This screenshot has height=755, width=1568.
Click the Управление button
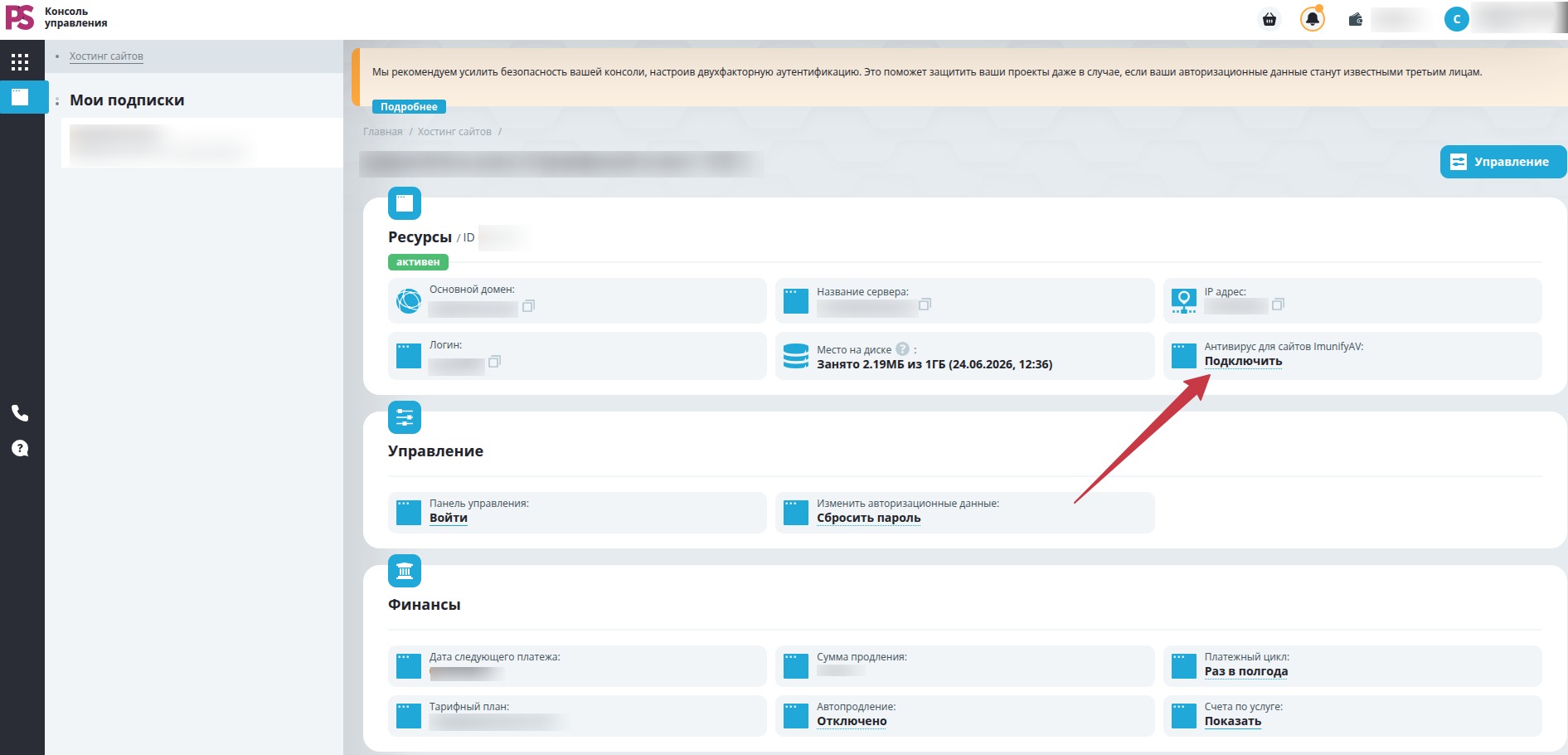point(1502,162)
